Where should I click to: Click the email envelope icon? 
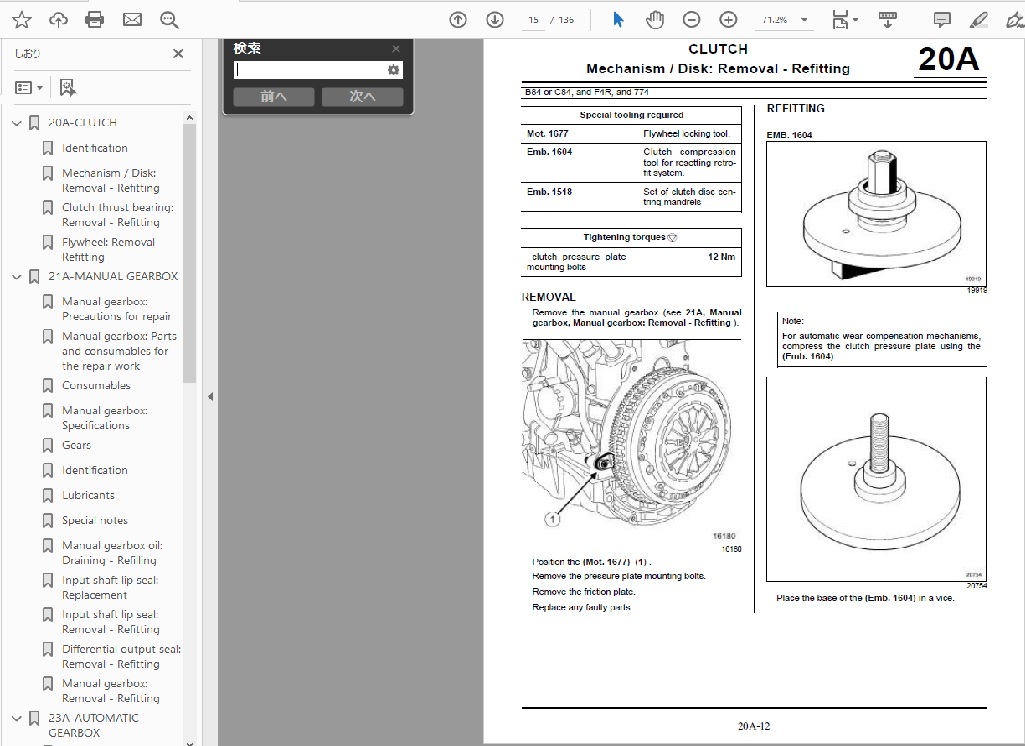coord(132,20)
